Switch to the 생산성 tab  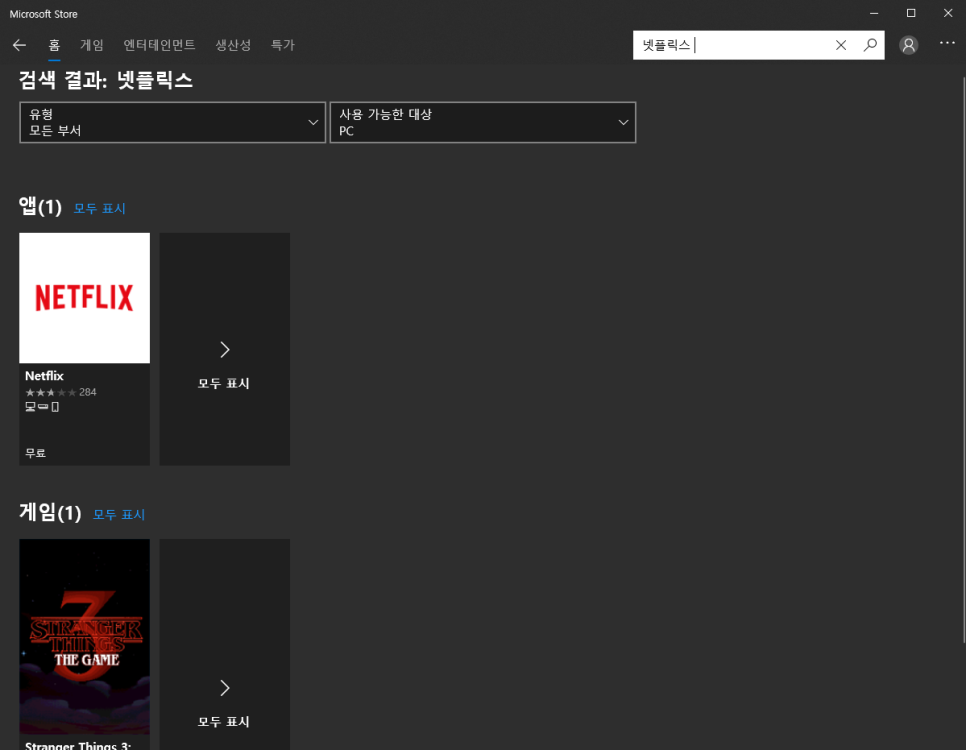233,45
